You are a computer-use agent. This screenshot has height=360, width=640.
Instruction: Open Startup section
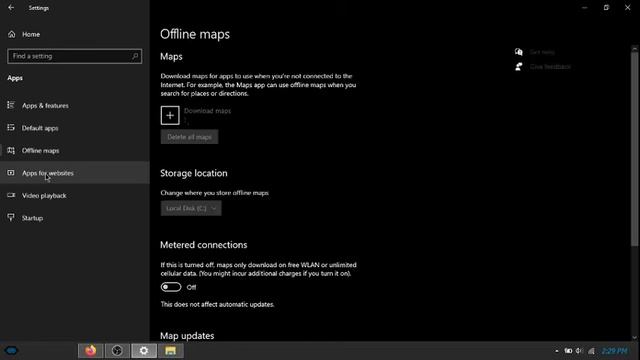pyautogui.click(x=74, y=218)
